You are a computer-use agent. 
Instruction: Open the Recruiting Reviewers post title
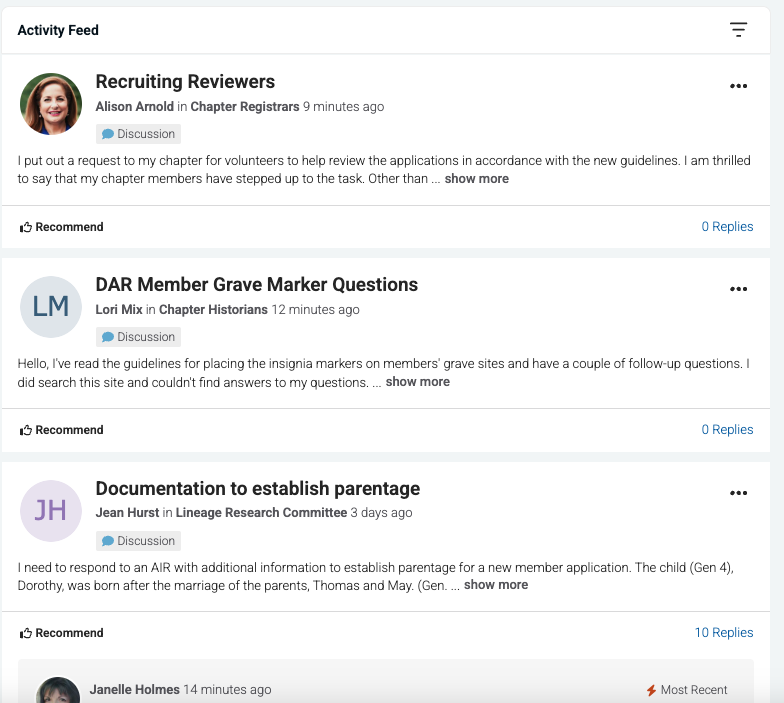pyautogui.click(x=186, y=82)
